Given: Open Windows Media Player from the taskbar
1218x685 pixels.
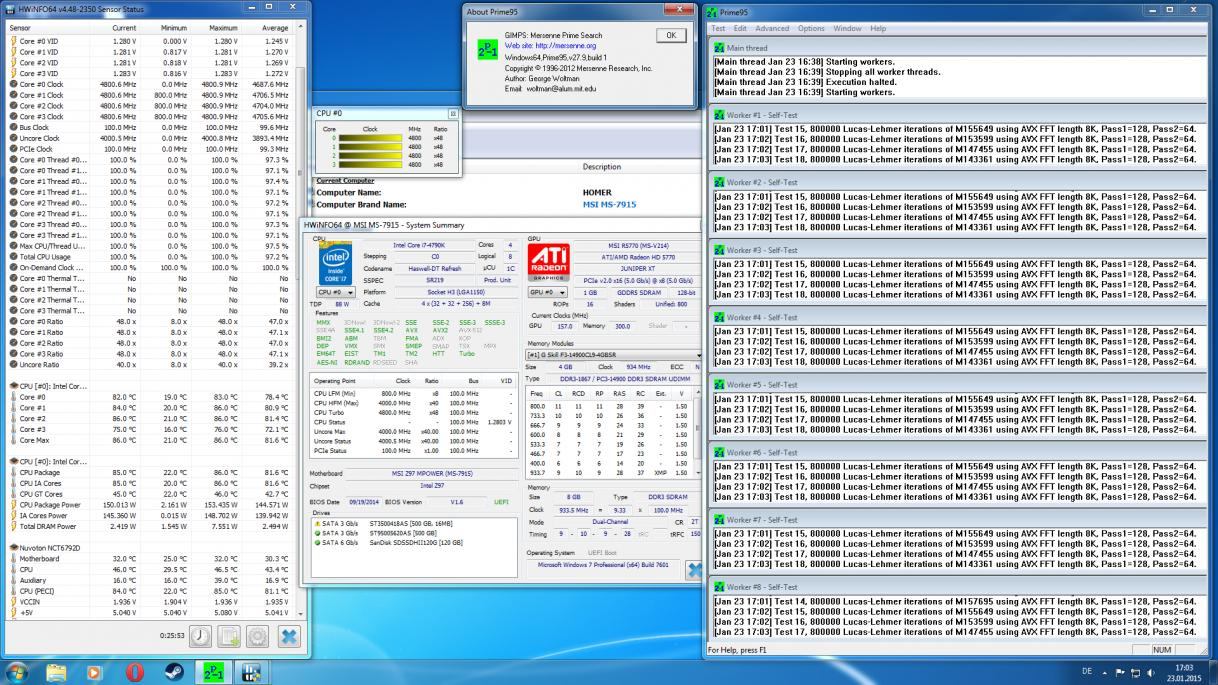Looking at the screenshot, I should pos(95,672).
